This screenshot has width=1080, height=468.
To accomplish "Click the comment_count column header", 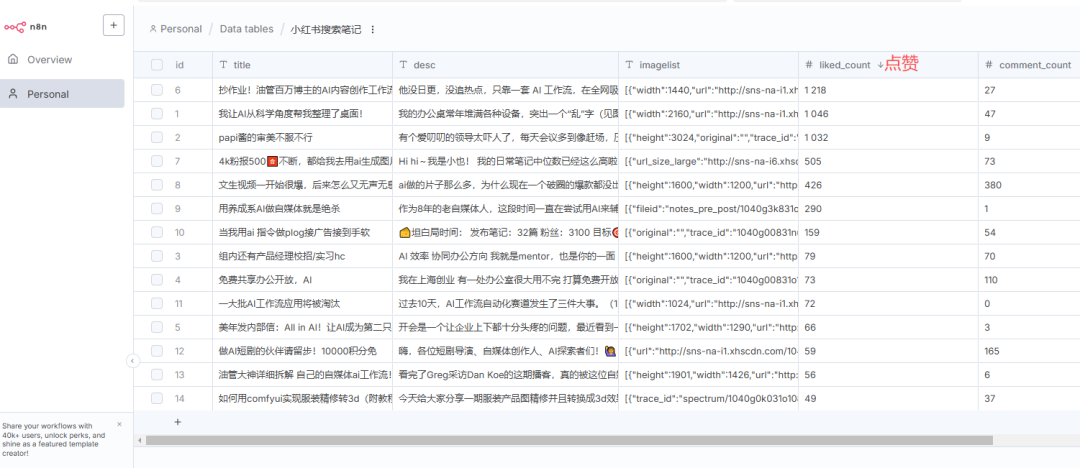I will pos(1028,65).
